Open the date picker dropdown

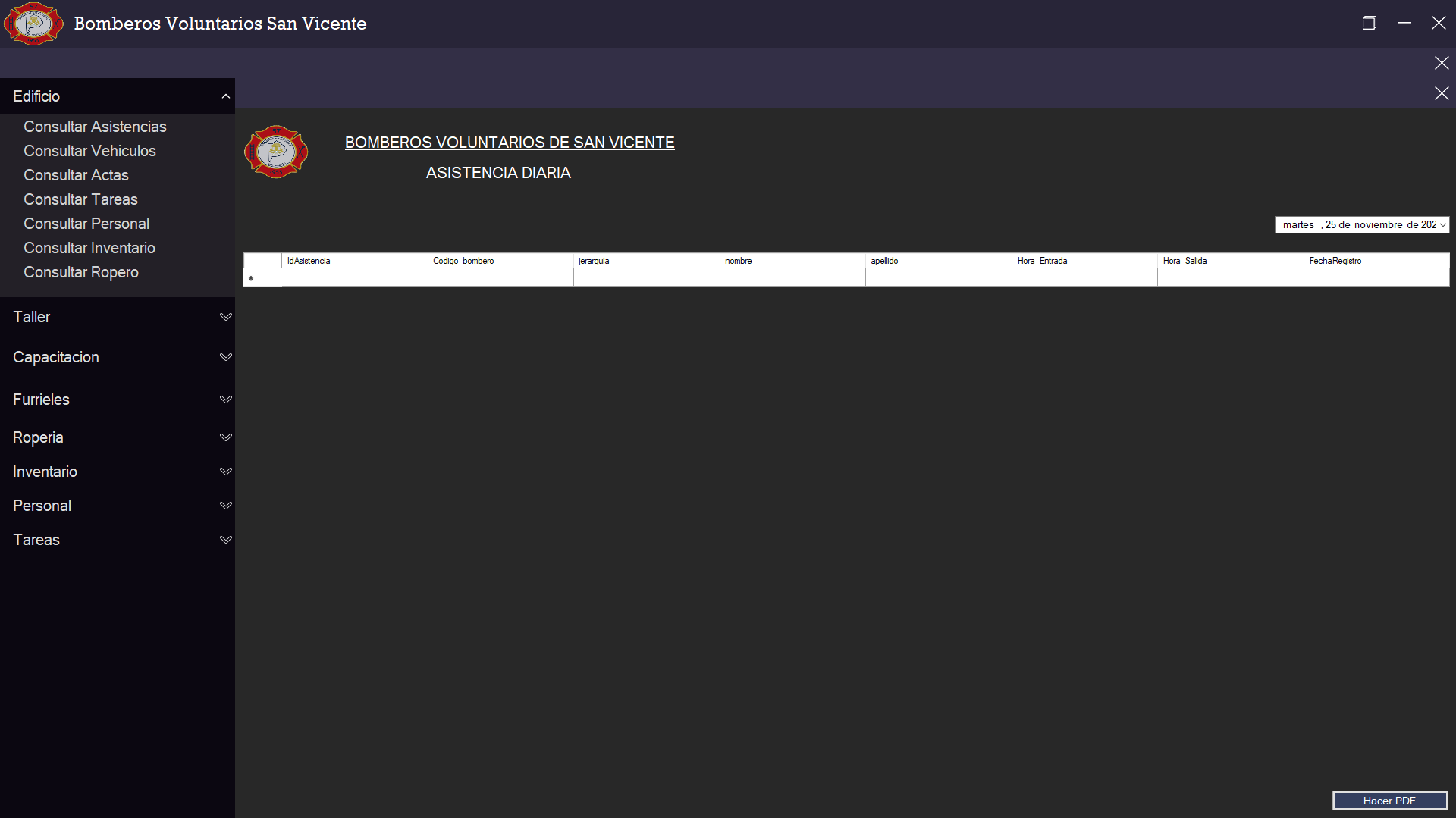click(1442, 225)
